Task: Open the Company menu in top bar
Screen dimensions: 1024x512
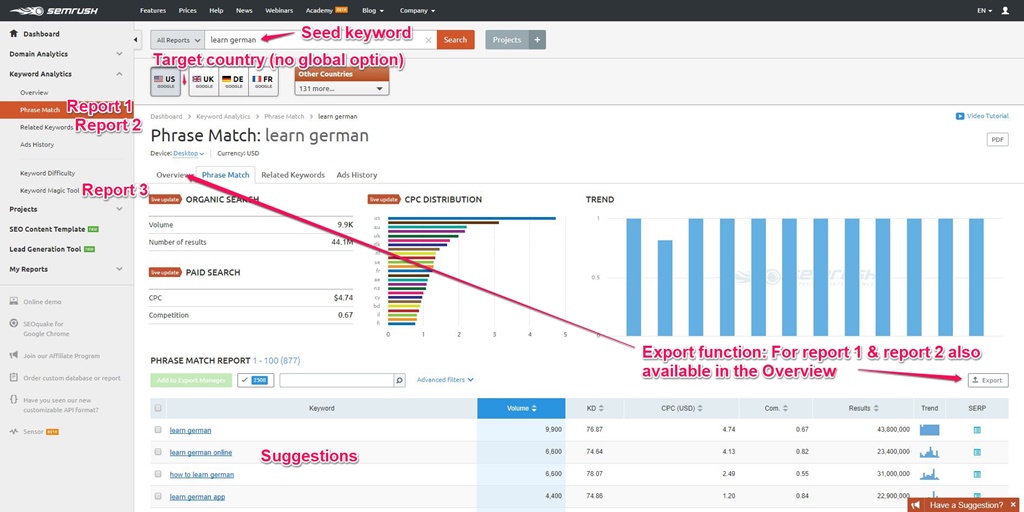Action: point(417,10)
